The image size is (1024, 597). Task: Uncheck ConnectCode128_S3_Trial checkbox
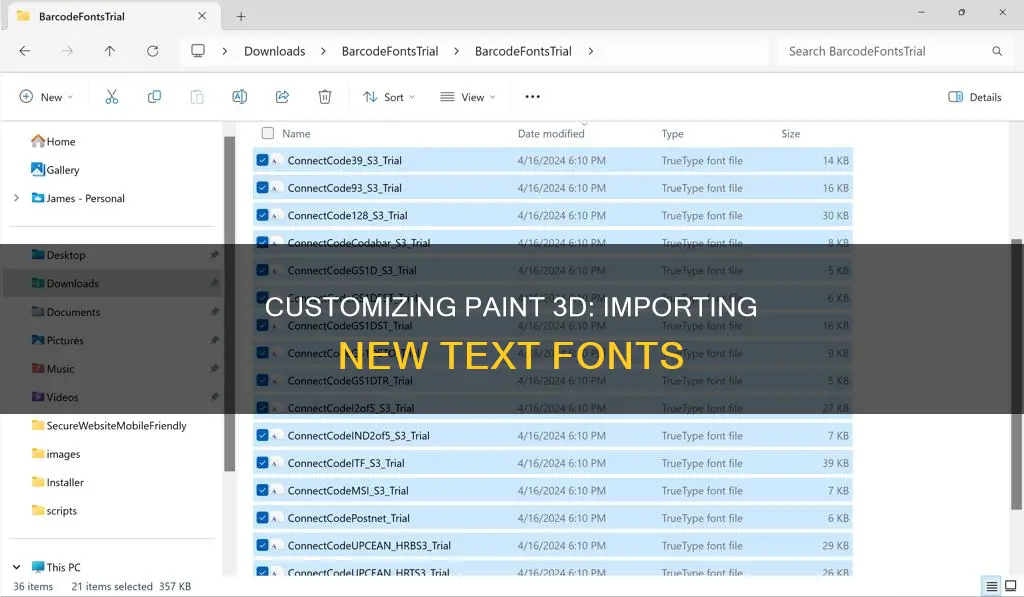(x=263, y=215)
